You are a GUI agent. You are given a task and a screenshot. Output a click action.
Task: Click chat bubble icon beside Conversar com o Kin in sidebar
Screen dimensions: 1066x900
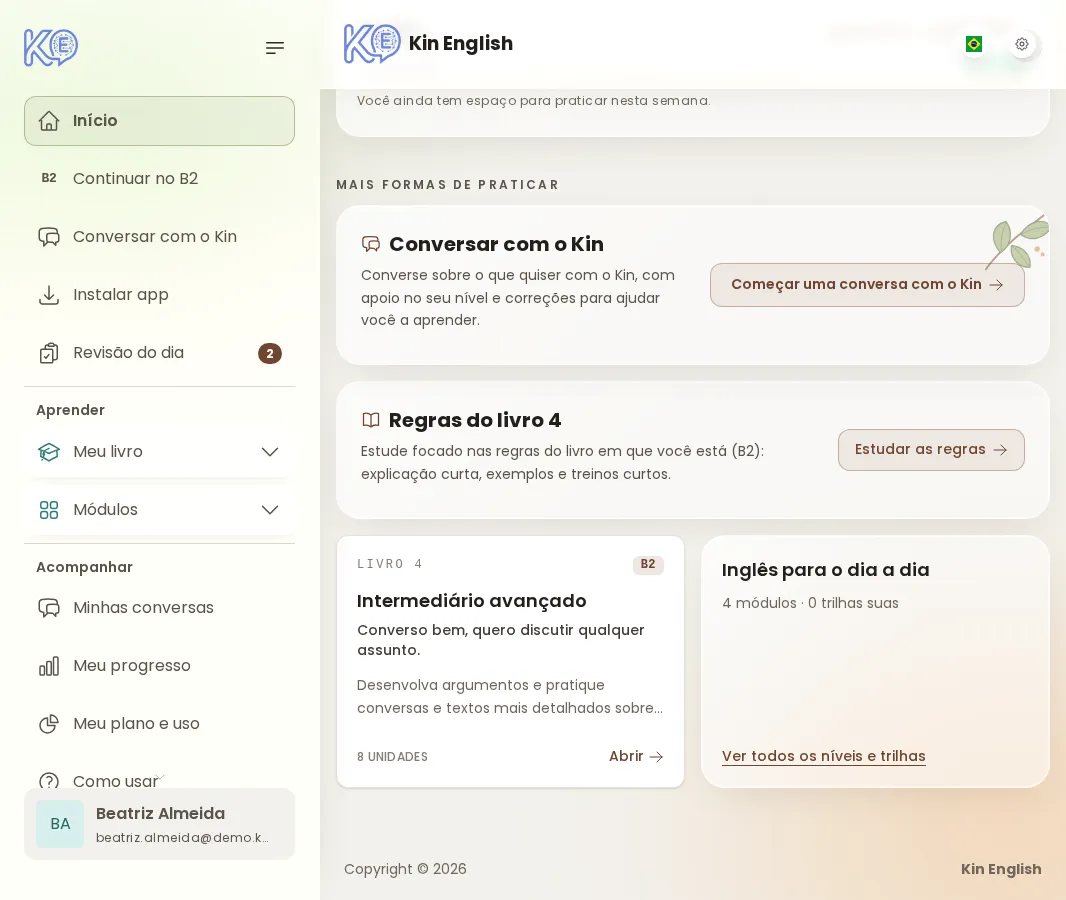(x=49, y=237)
